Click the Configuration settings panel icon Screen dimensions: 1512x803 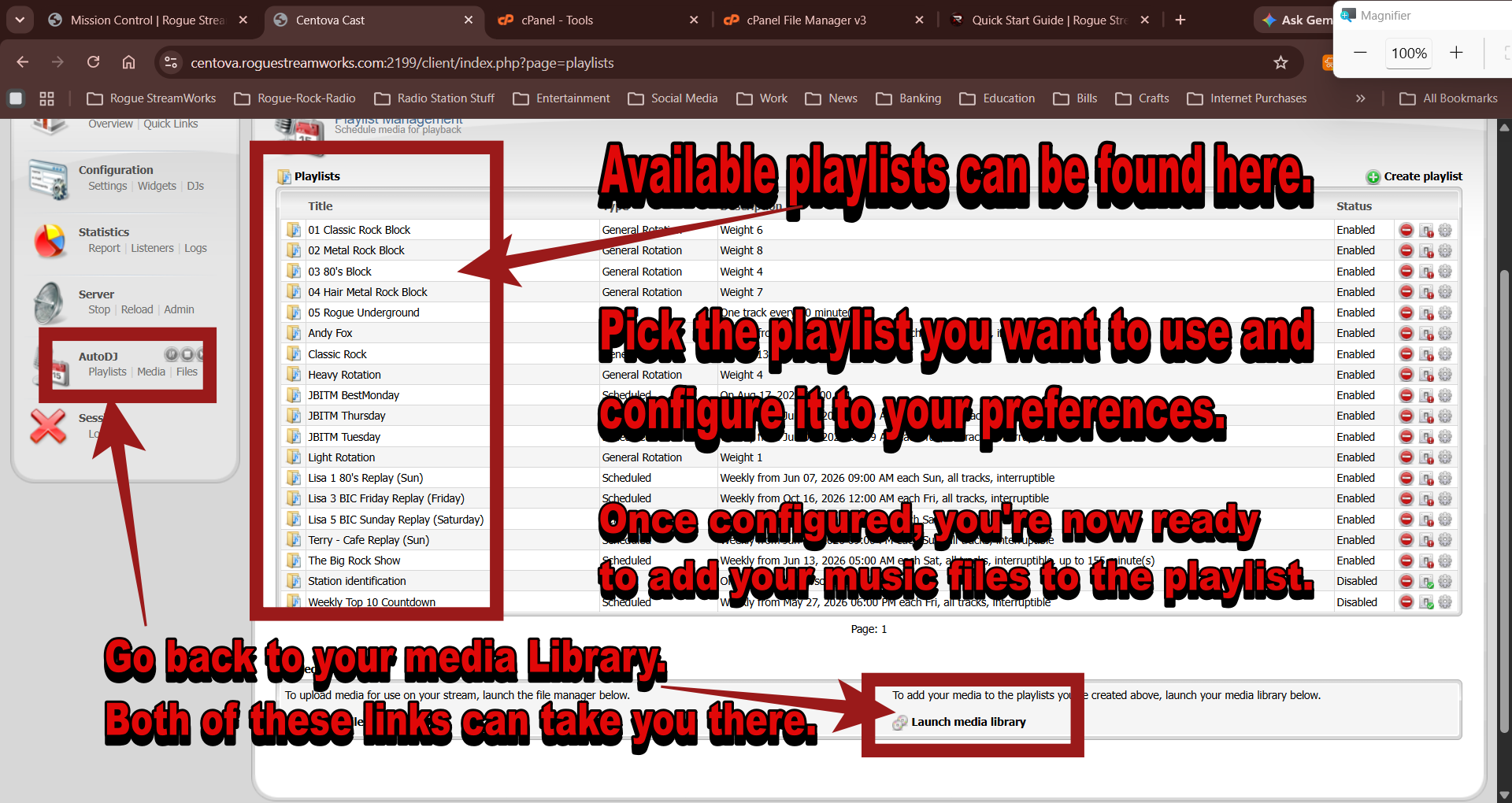point(49,179)
